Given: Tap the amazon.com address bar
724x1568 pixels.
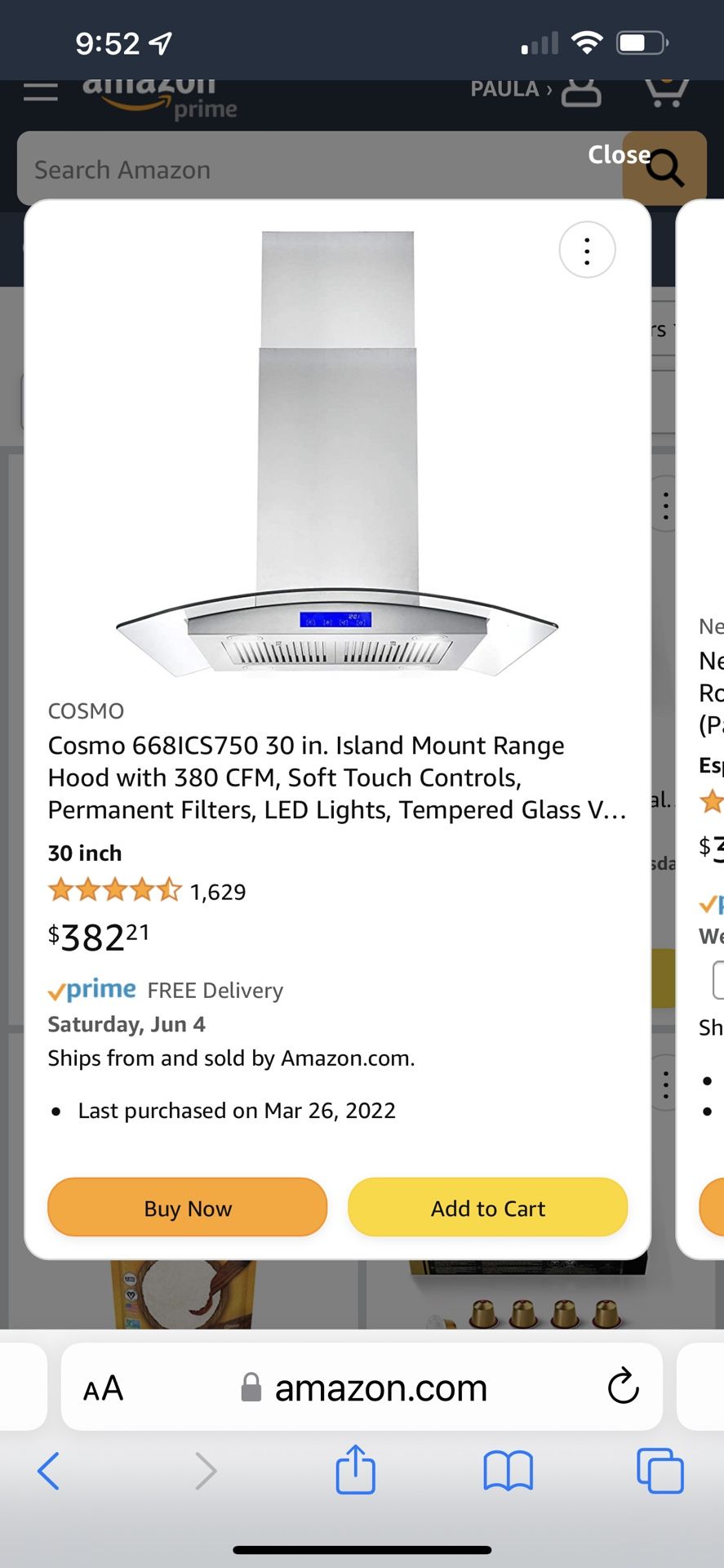Looking at the screenshot, I should point(380,1388).
